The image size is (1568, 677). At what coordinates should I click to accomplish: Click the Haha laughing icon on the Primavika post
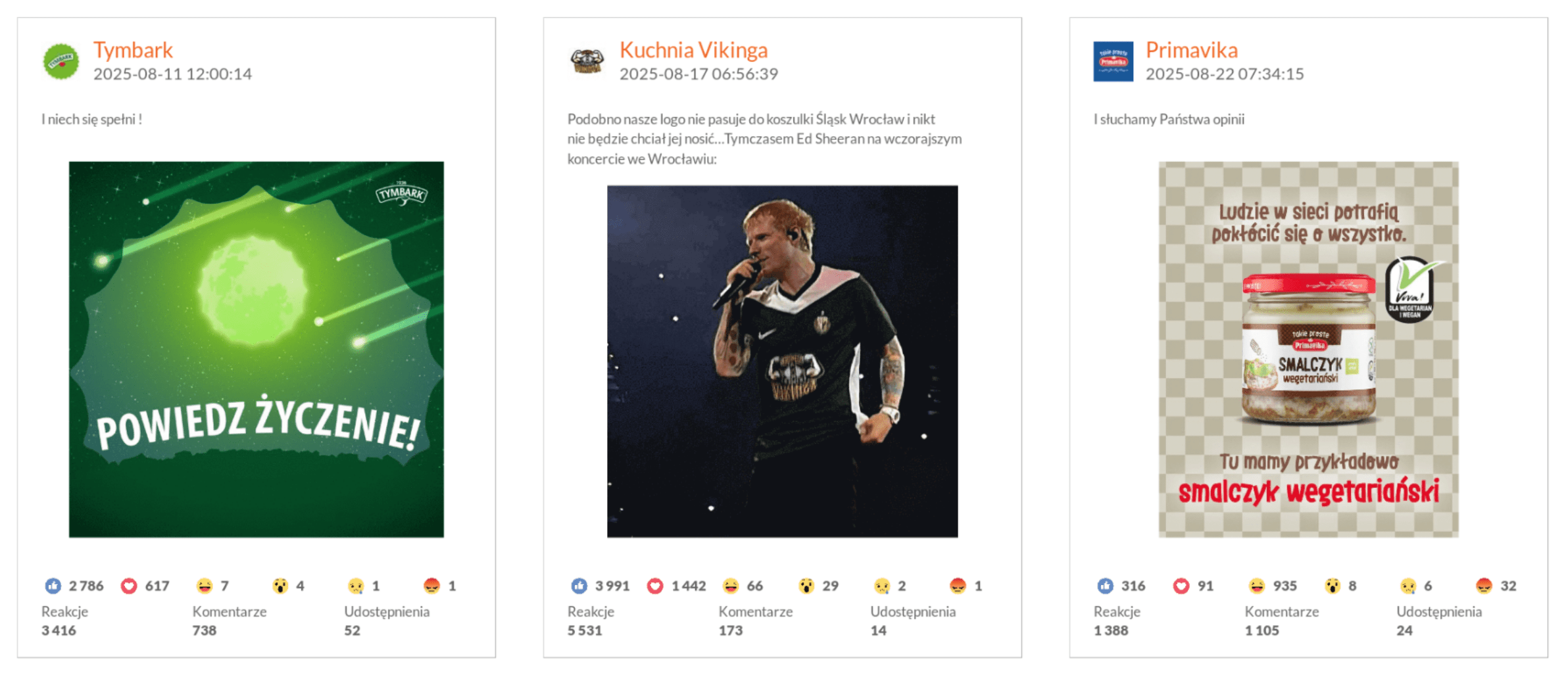(x=1257, y=585)
